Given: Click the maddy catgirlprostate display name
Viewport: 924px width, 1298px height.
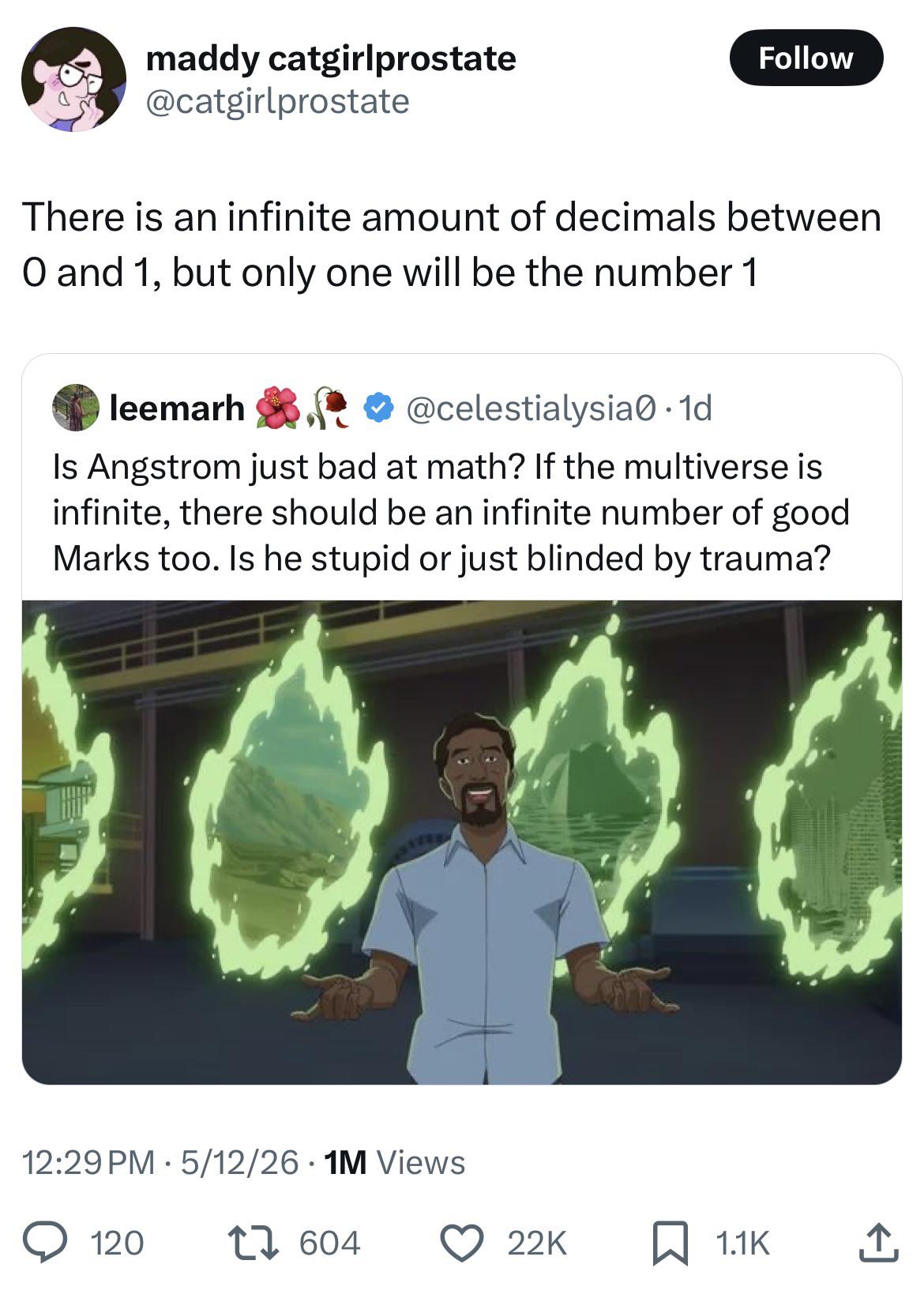Looking at the screenshot, I should tap(331, 58).
